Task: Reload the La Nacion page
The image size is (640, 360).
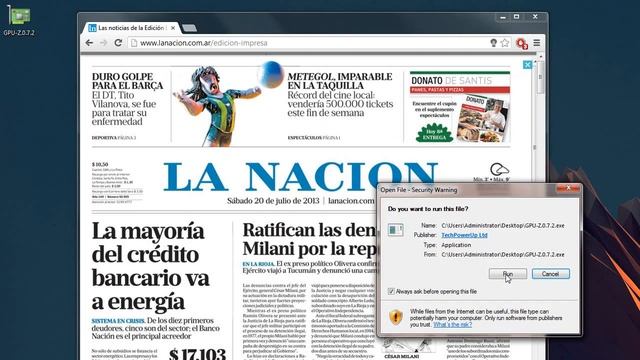Action: pyautogui.click(x=118, y=43)
